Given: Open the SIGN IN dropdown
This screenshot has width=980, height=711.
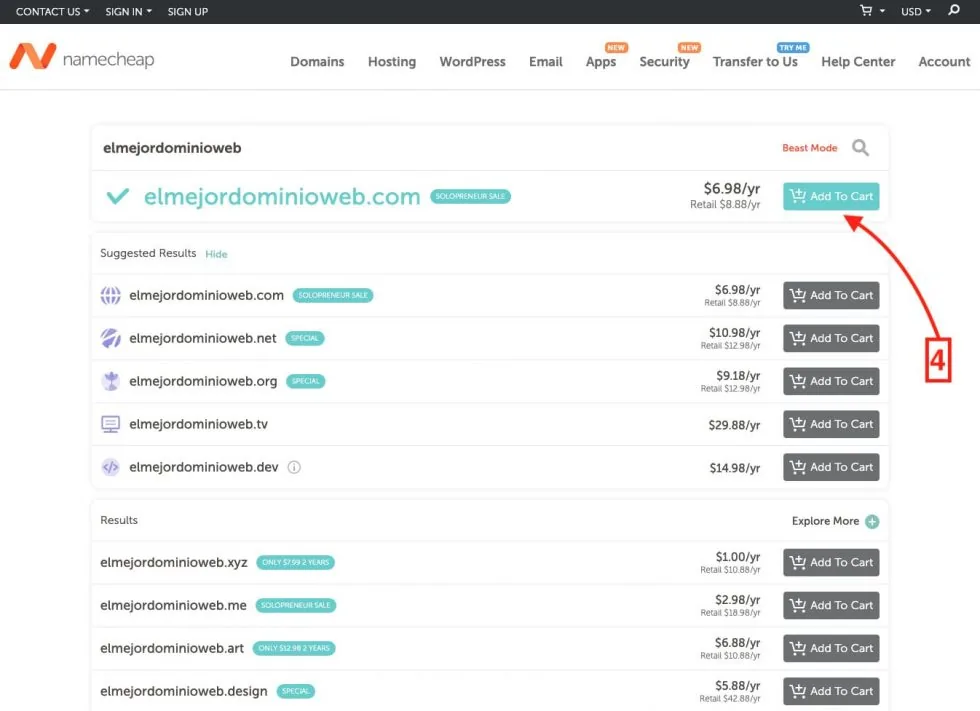Looking at the screenshot, I should pyautogui.click(x=129, y=11).
